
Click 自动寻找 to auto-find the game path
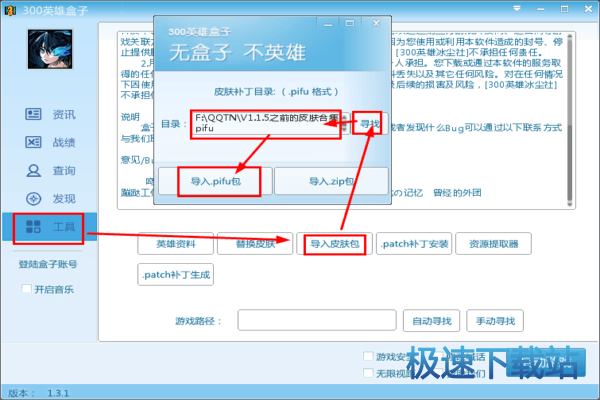click(432, 320)
